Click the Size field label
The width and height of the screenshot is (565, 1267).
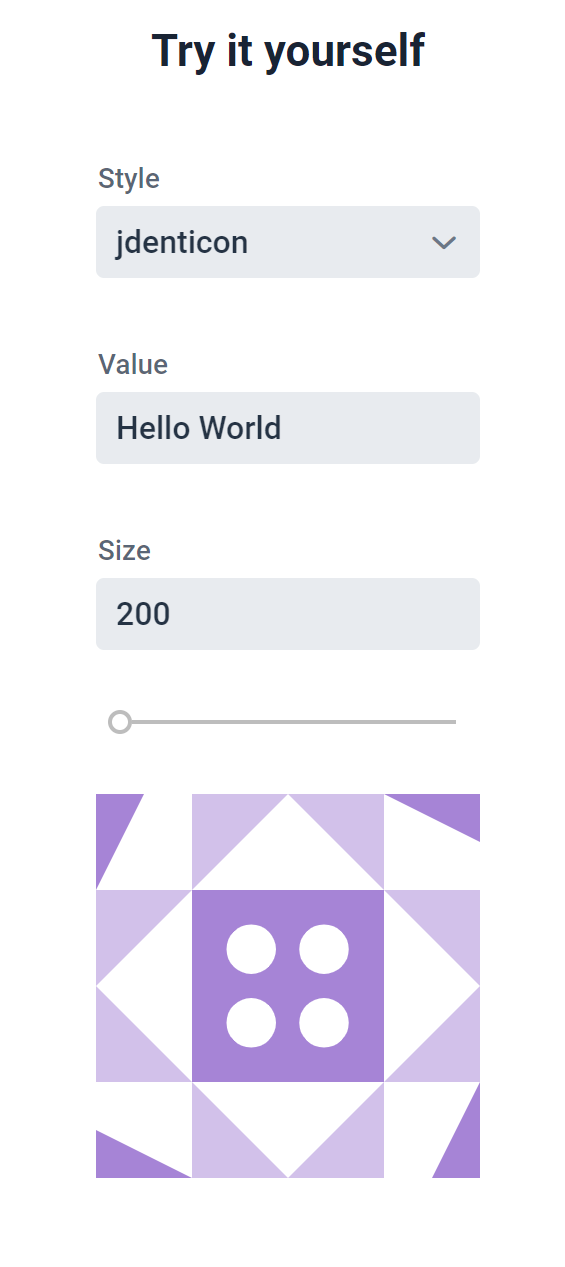click(125, 551)
